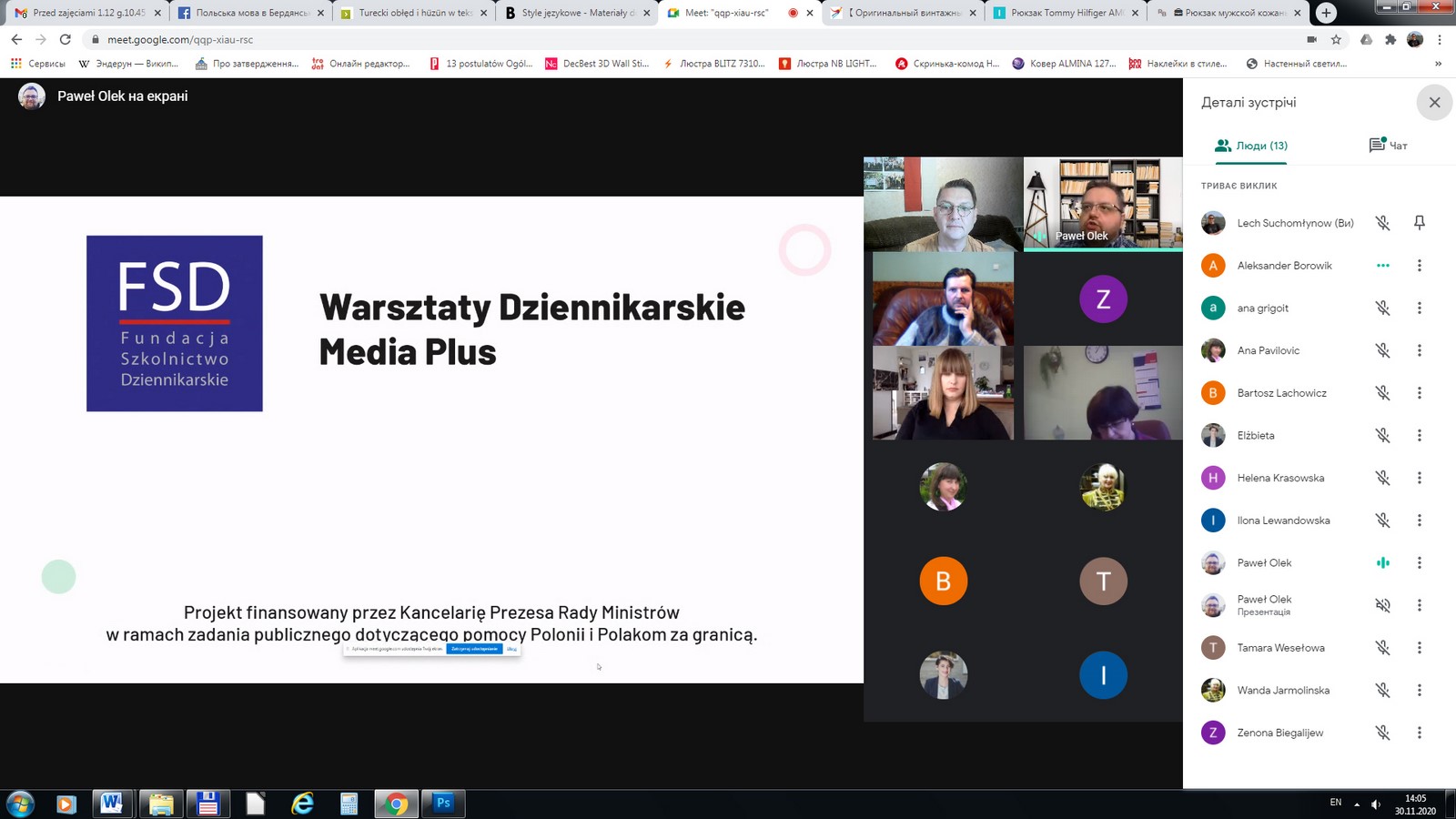Click the blue button in sharing notification bar
This screenshot has height=819, width=1456.
[x=474, y=649]
